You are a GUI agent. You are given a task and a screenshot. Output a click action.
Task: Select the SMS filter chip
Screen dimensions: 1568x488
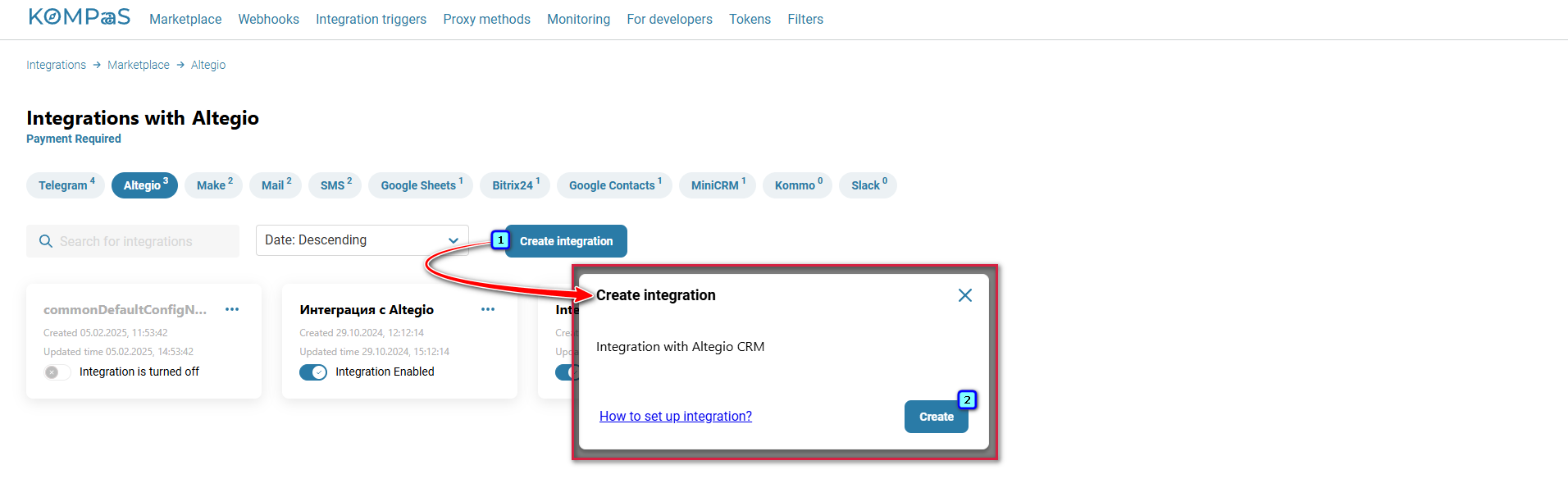[x=335, y=185]
